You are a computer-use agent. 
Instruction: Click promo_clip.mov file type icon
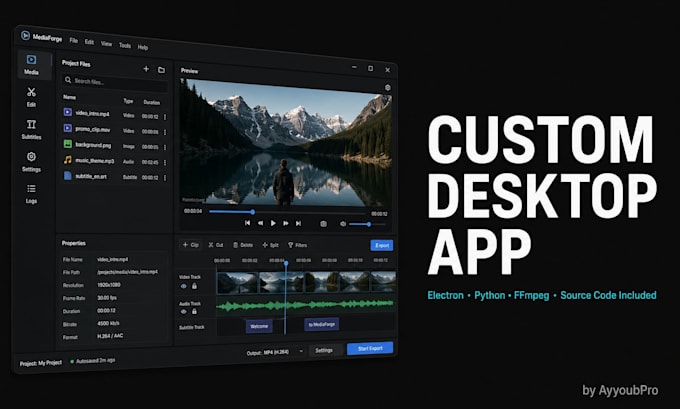pyautogui.click(x=68, y=128)
